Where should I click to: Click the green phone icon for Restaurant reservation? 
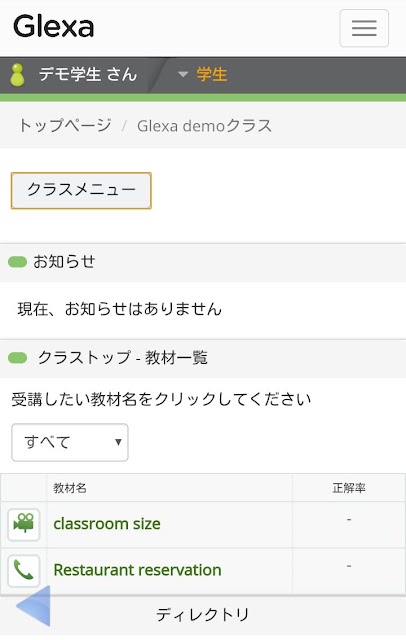(24, 571)
